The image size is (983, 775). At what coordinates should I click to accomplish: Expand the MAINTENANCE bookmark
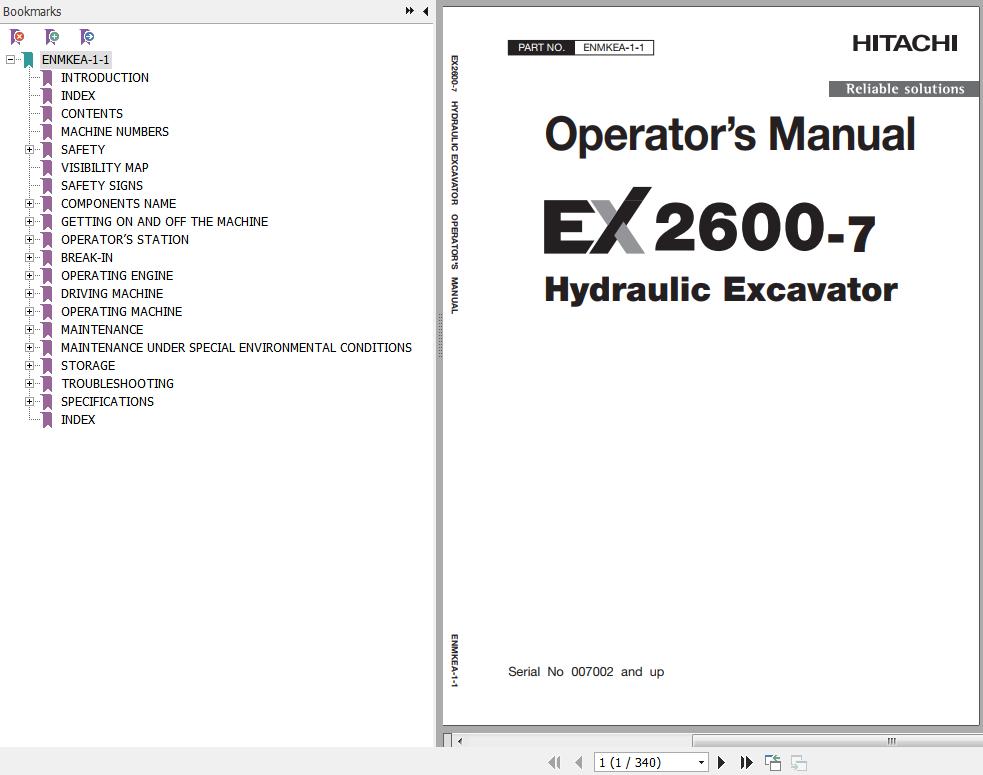(x=29, y=330)
